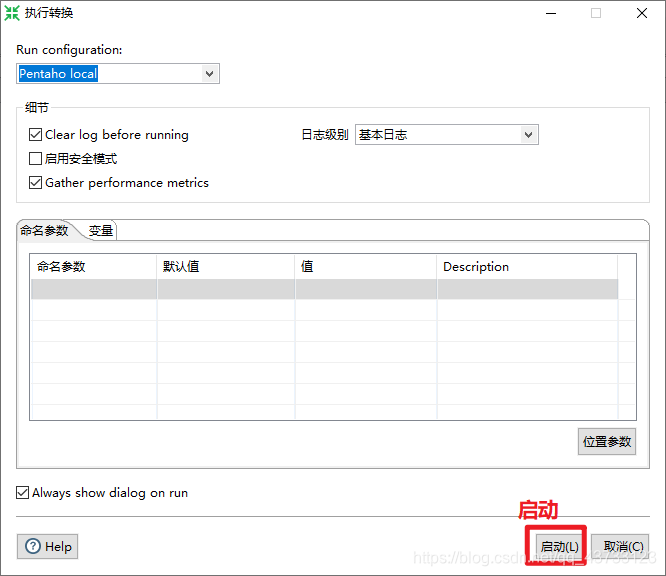Click the first row 值 cell

[366, 289]
